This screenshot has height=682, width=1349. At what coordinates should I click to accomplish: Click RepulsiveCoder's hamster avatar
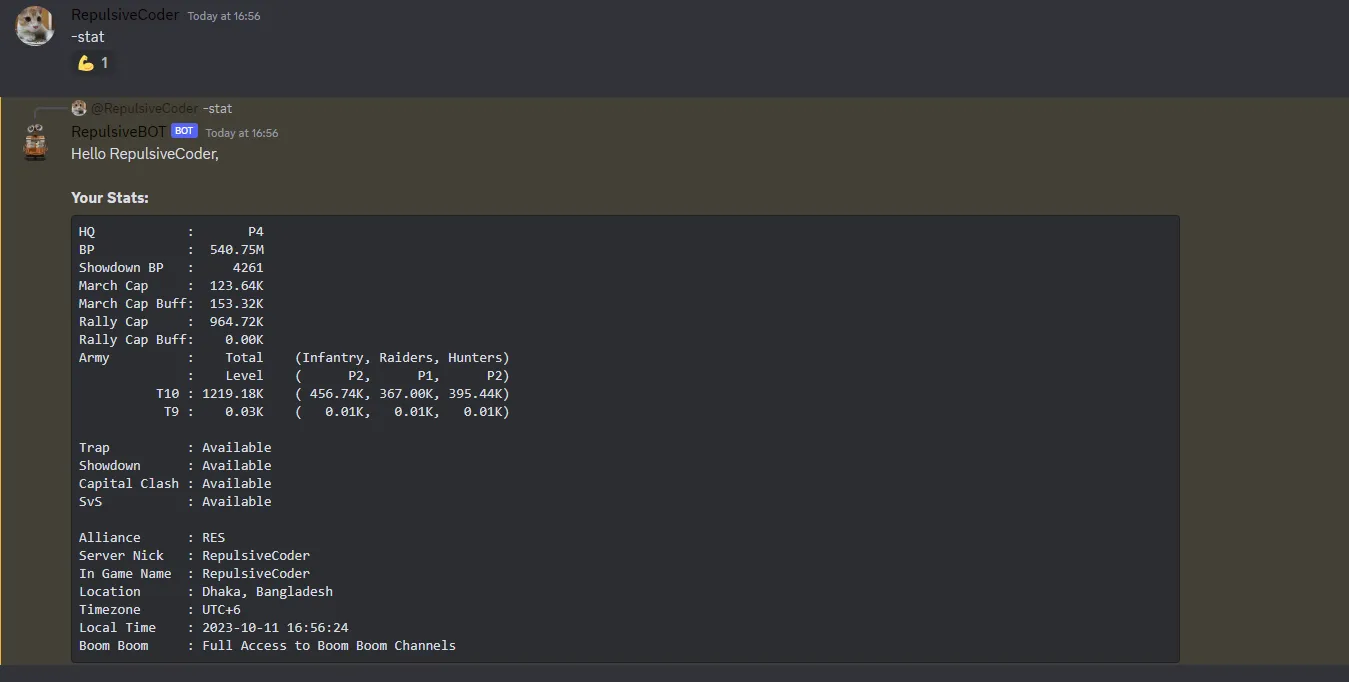click(34, 26)
